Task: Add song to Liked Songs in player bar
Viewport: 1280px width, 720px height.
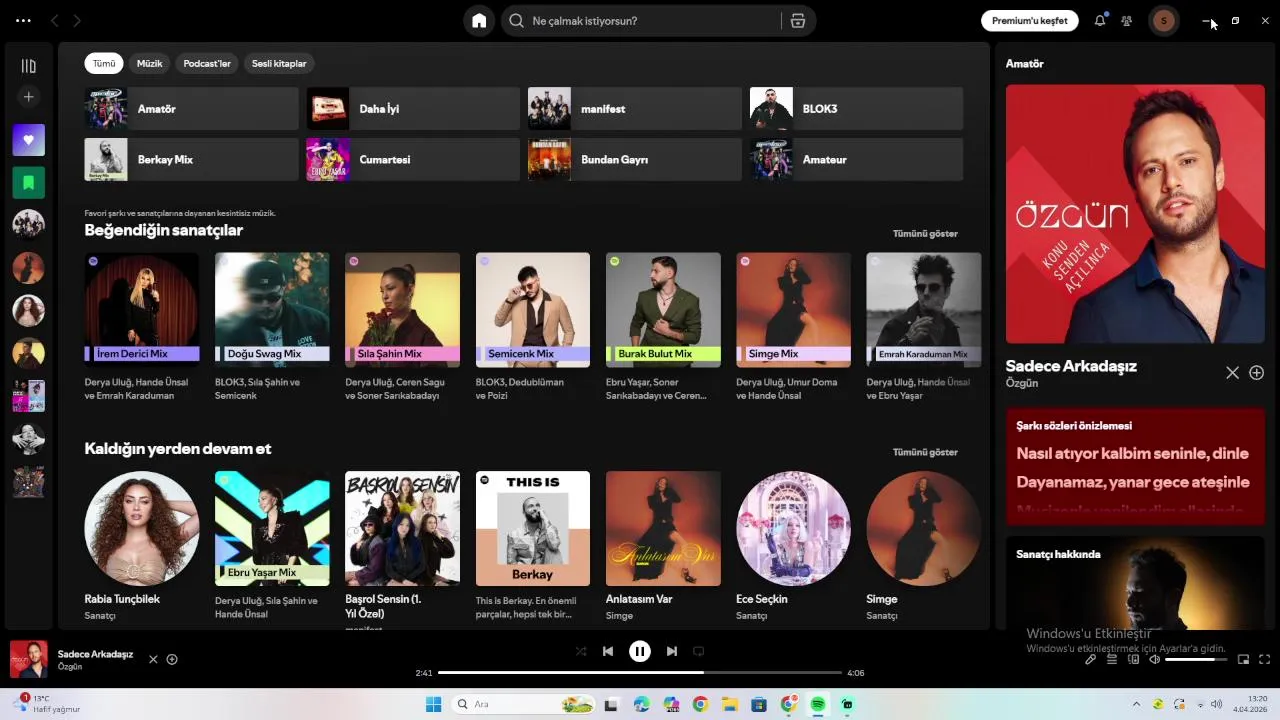Action: (172, 659)
